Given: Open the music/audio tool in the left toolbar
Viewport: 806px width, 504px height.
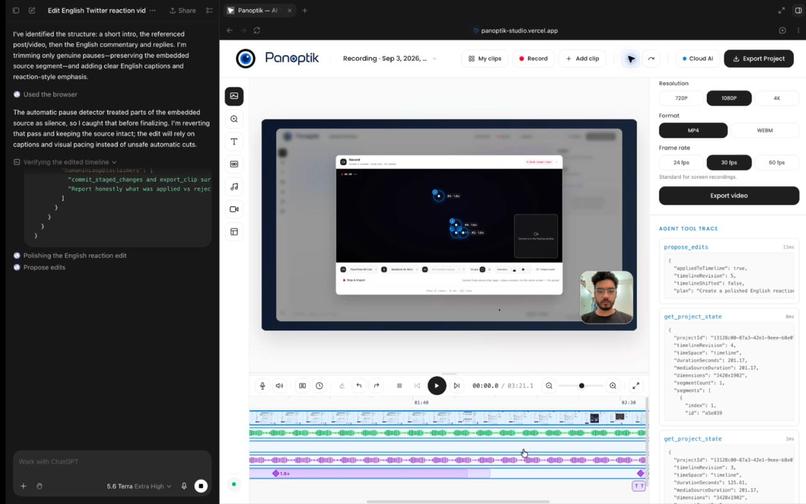Looking at the screenshot, I should (234, 187).
